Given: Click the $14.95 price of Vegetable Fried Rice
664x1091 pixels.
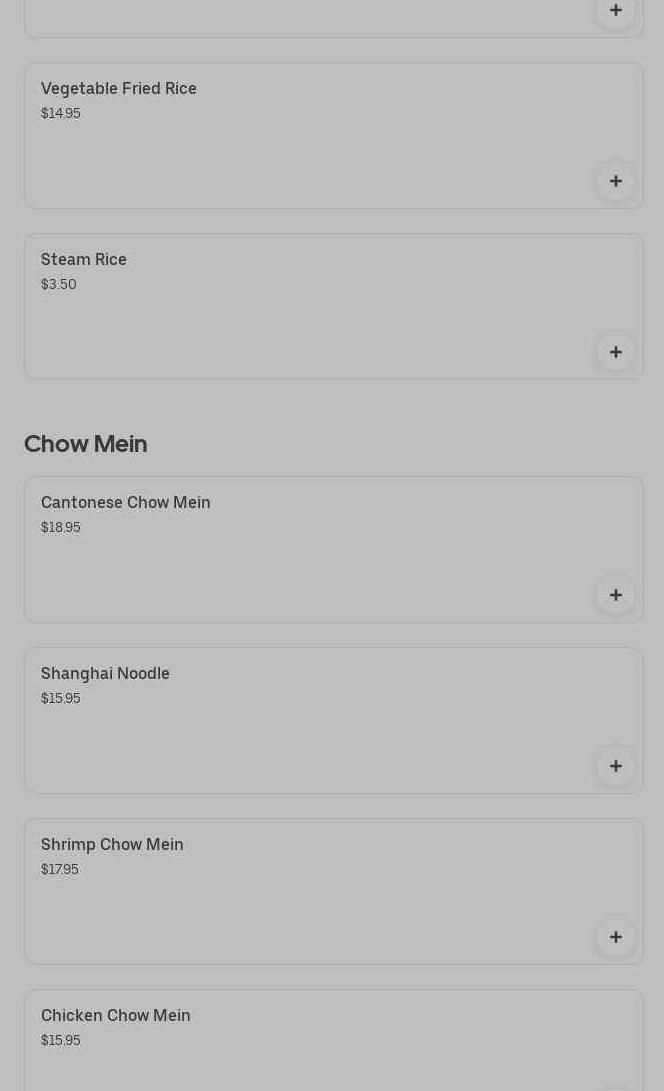Looking at the screenshot, I should pos(61,114).
